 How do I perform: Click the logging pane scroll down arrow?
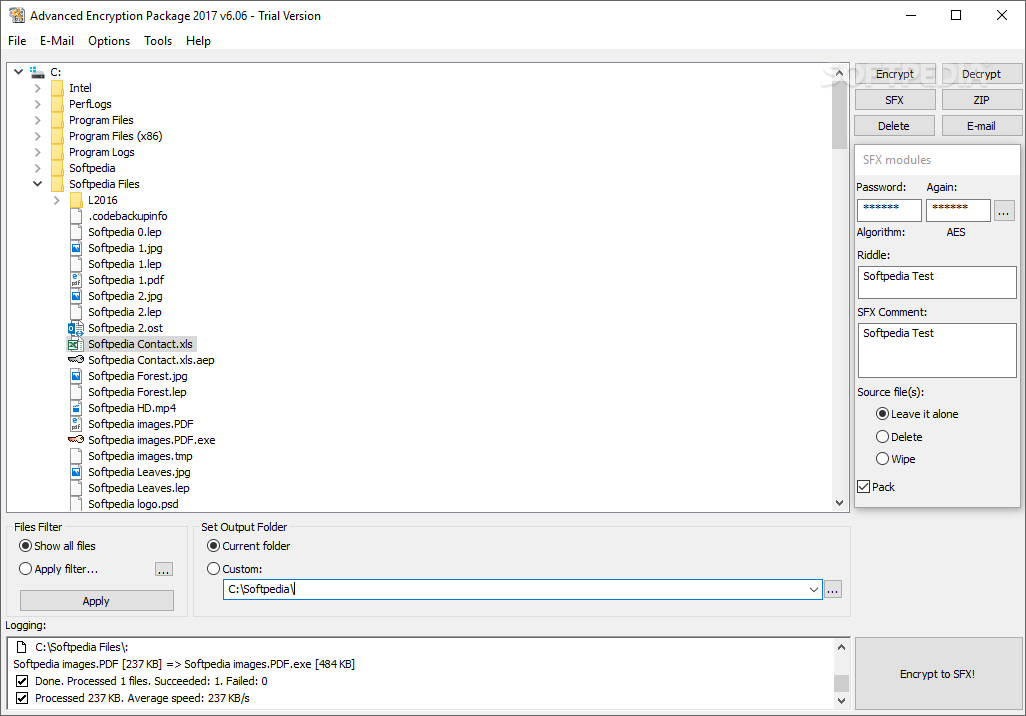pos(841,701)
